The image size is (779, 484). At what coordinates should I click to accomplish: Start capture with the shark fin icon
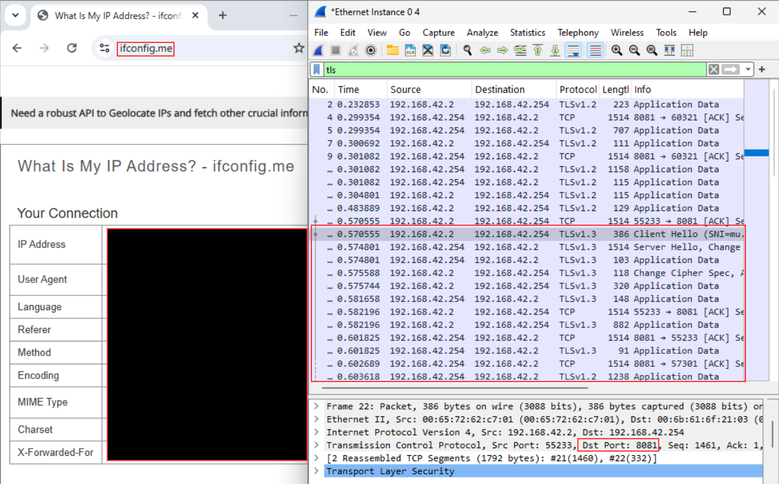tap(318, 50)
